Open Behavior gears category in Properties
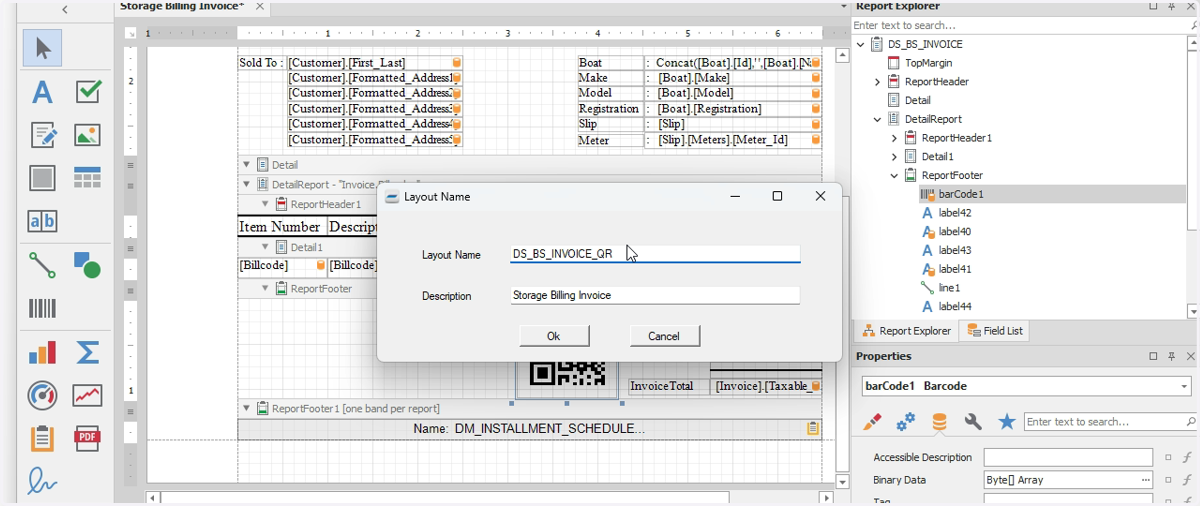This screenshot has width=1200, height=506. click(906, 422)
